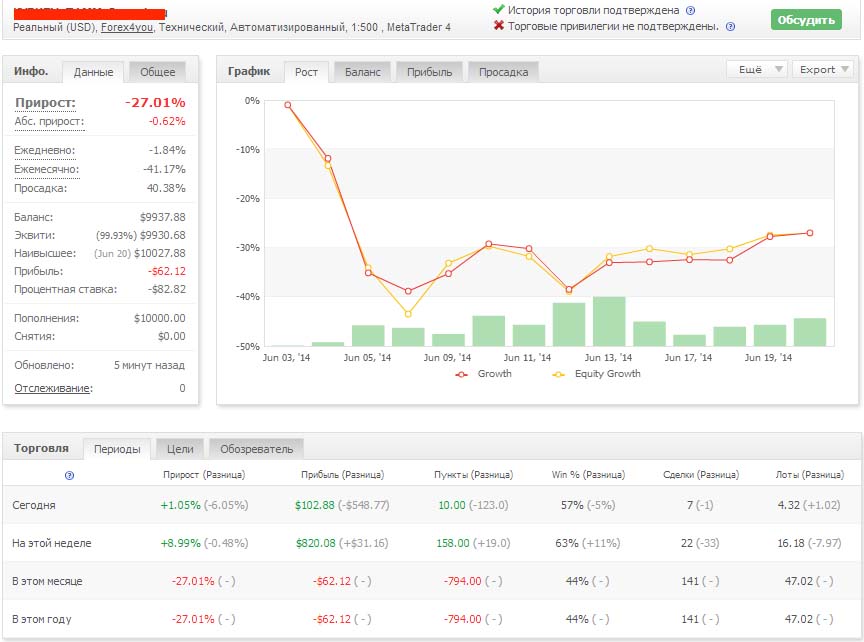The width and height of the screenshot is (864, 642).
Task: Click the help icon in trading table header
Action: (x=69, y=475)
